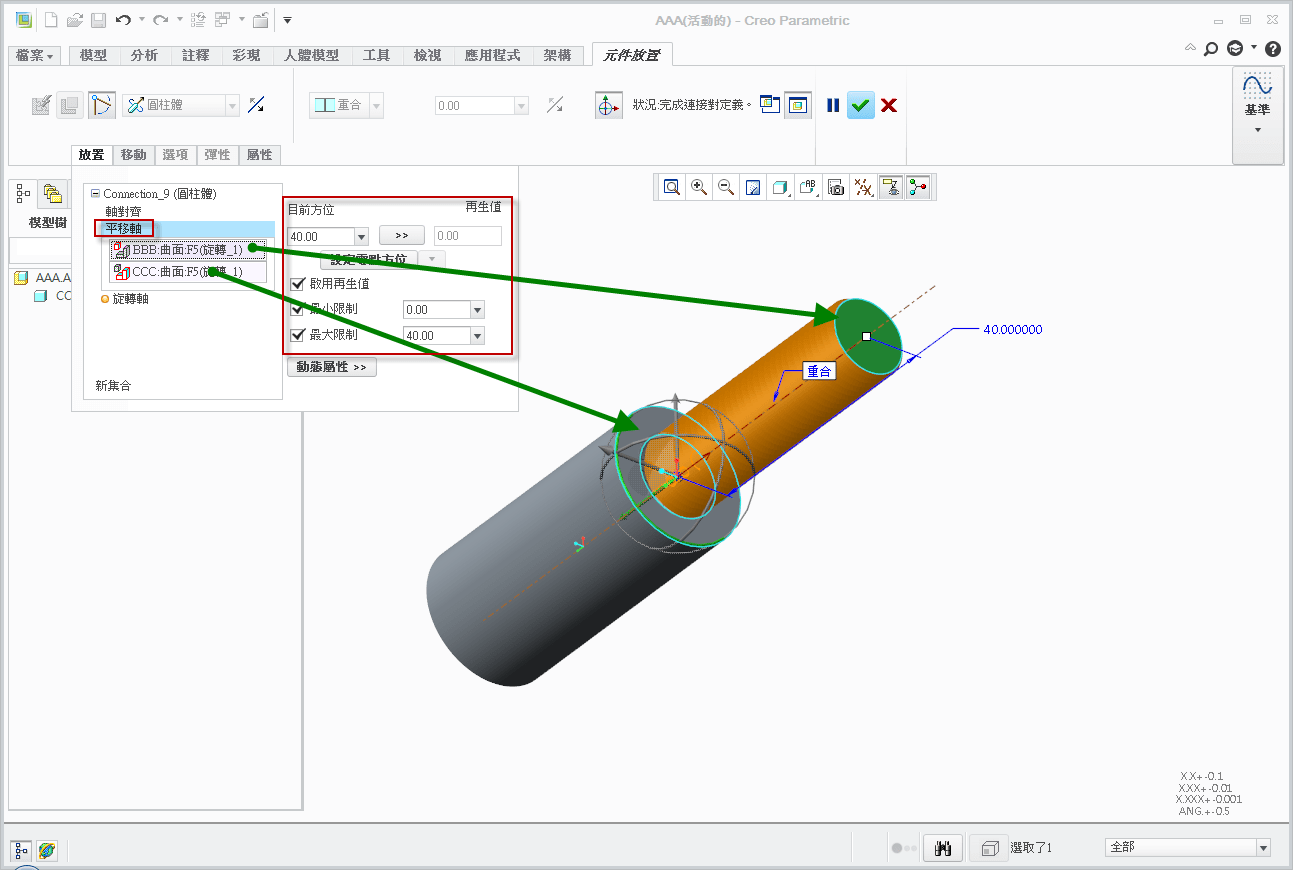Click the Zoom In magnifier icon
The width and height of the screenshot is (1293, 870).
pos(699,187)
